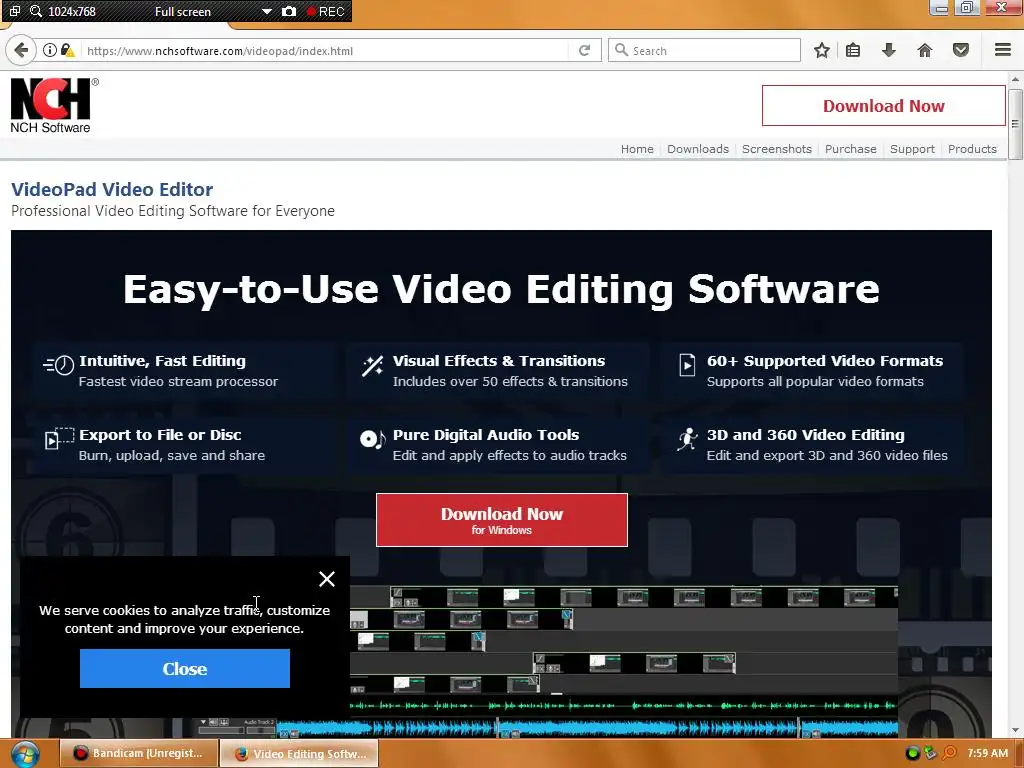Click the Intuitive, Fast Editing feature title
Viewport: 1024px width, 768px height.
pyautogui.click(x=163, y=360)
